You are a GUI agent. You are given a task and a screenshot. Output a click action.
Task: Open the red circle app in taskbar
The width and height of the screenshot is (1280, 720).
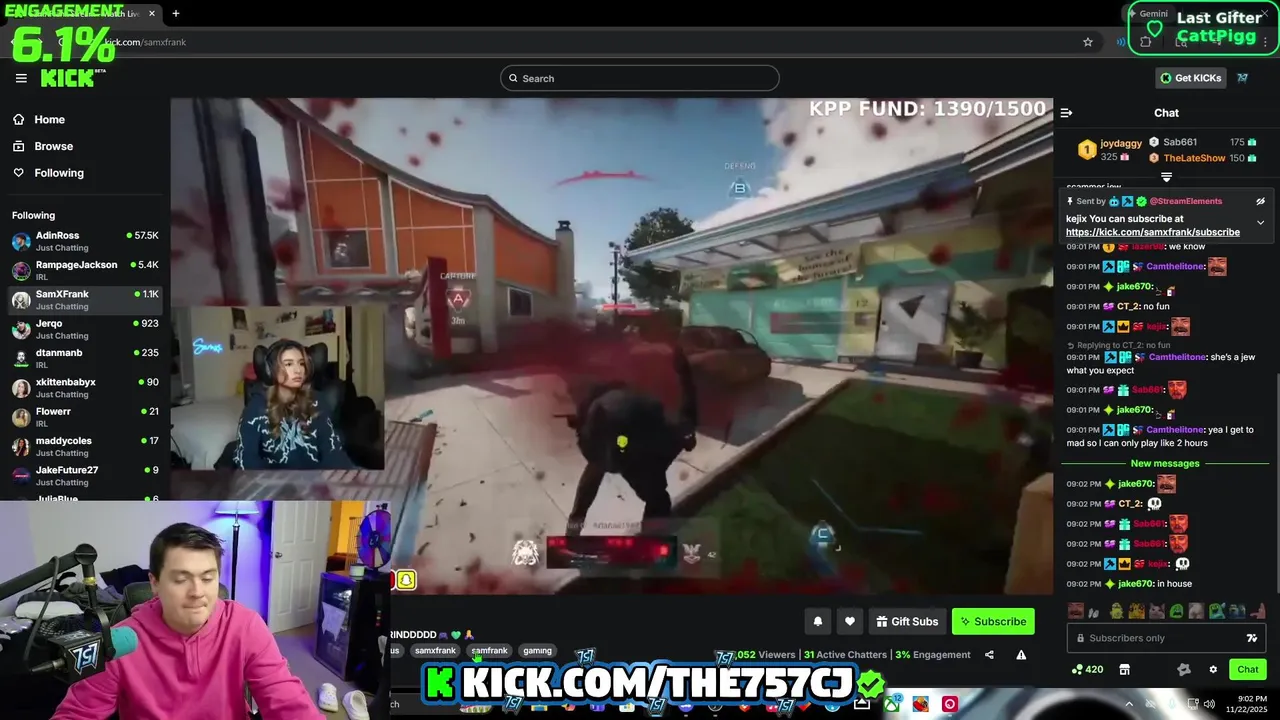tap(949, 704)
